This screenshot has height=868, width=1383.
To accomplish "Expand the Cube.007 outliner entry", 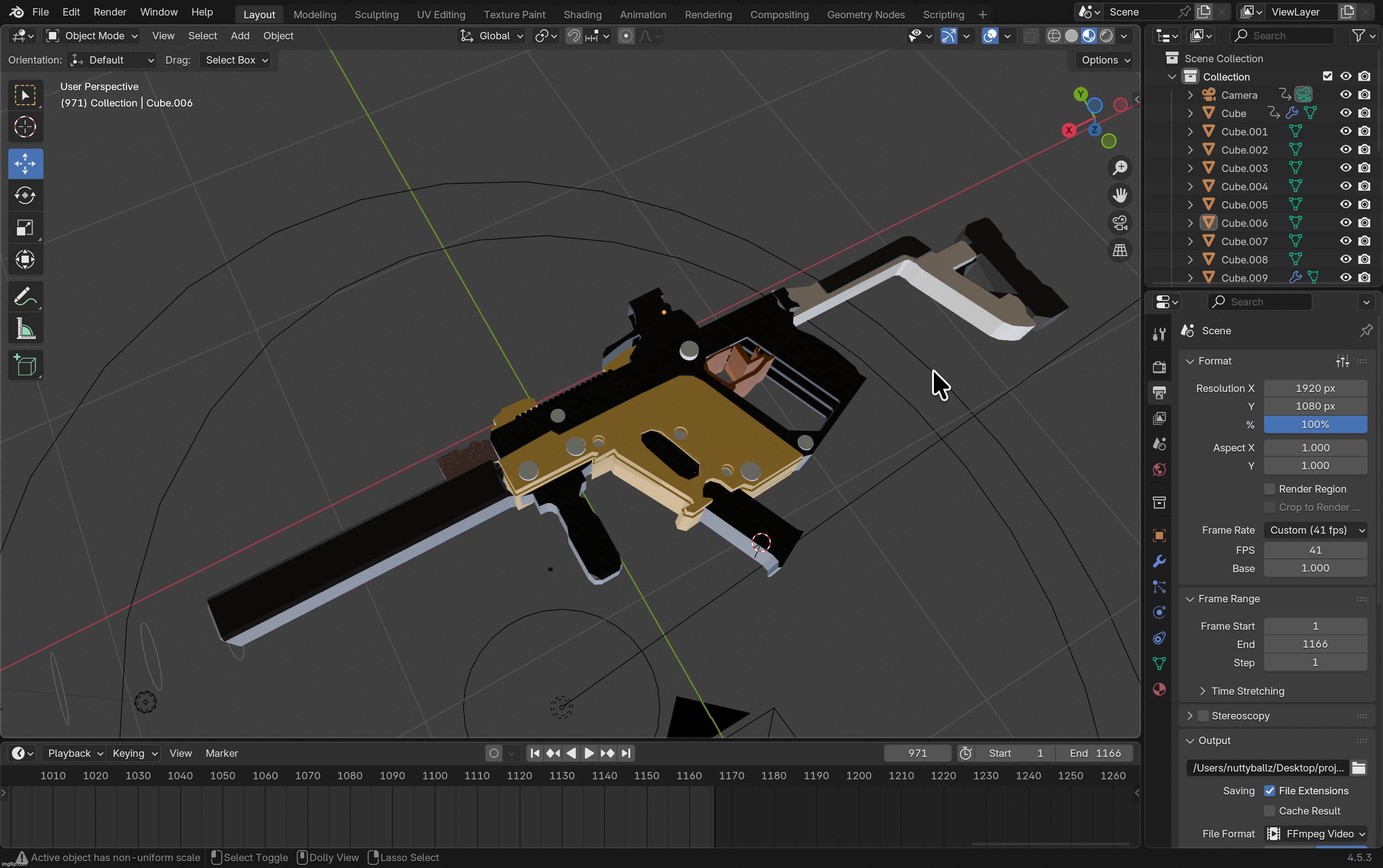I will coord(1190,241).
